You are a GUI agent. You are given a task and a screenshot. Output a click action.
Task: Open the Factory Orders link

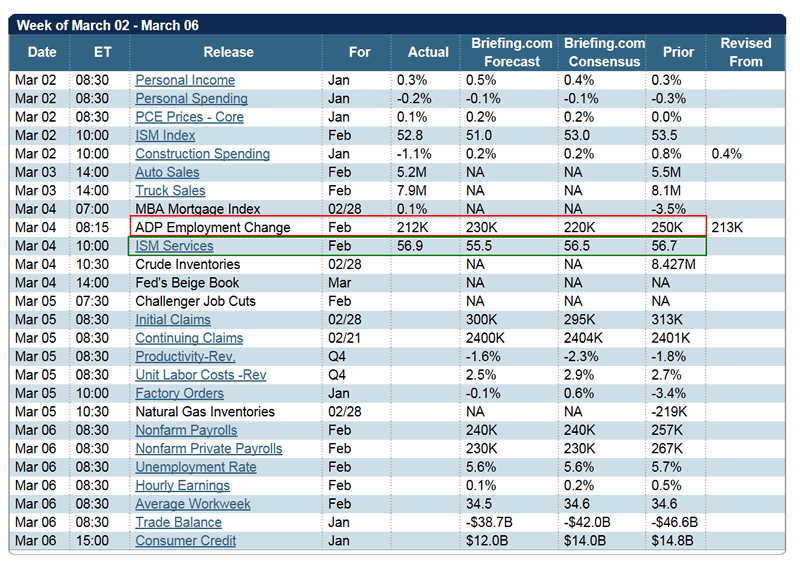[x=178, y=393]
